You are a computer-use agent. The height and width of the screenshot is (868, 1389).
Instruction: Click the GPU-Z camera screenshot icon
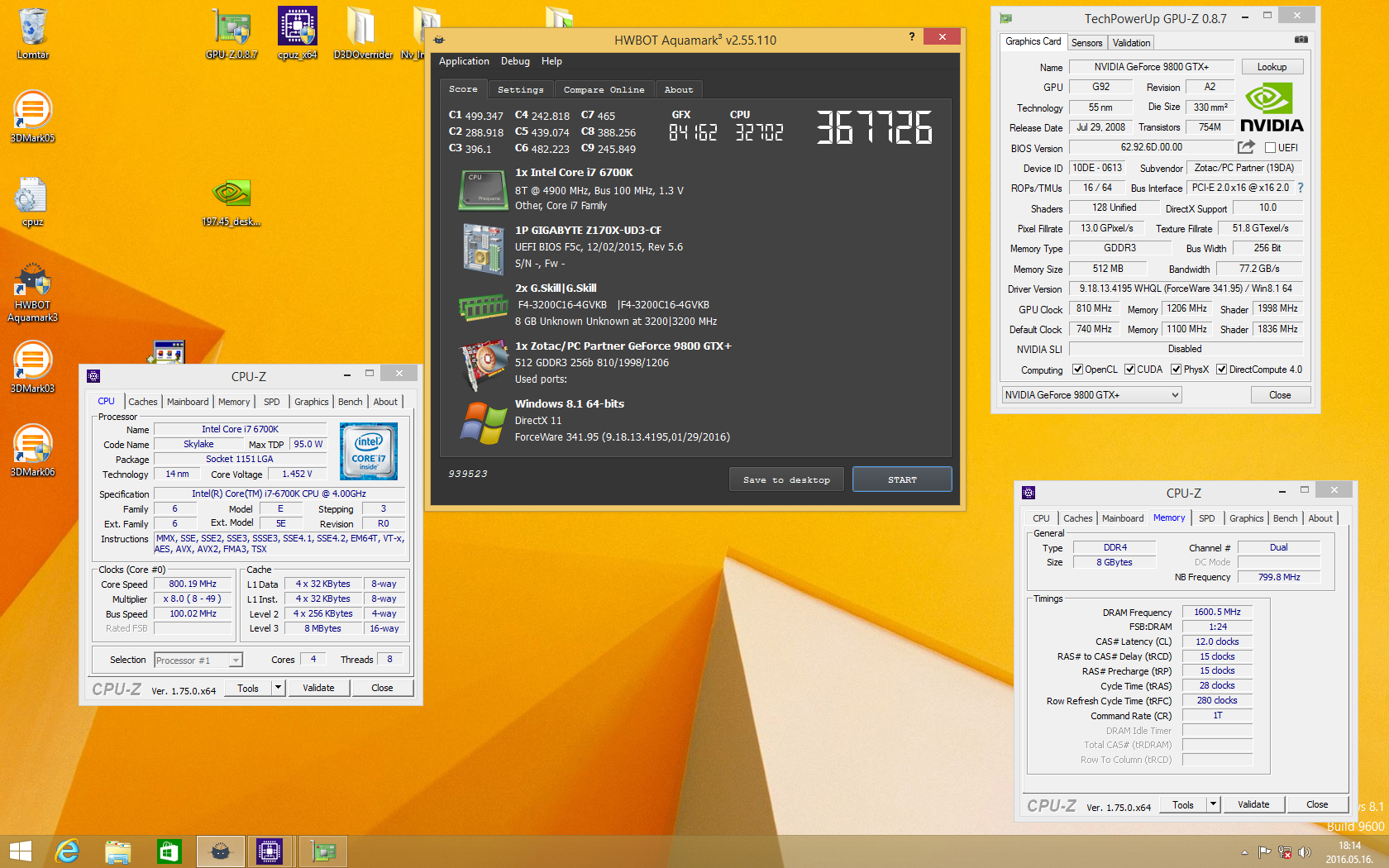1301,40
